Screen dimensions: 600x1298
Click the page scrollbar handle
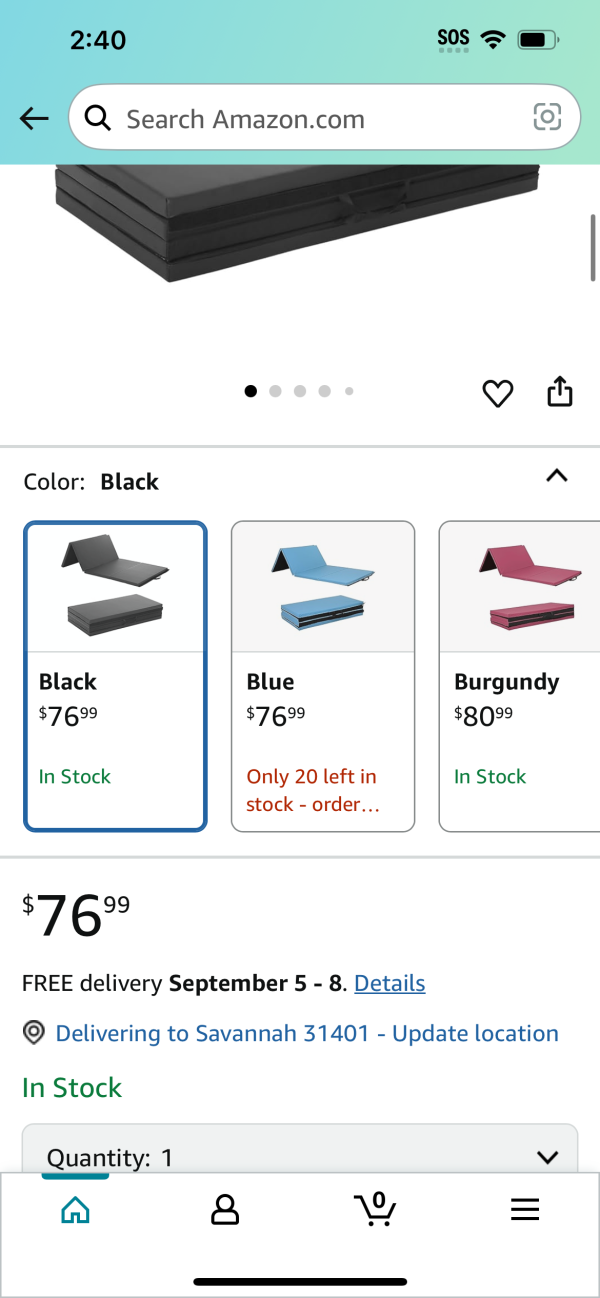pyautogui.click(x=593, y=247)
